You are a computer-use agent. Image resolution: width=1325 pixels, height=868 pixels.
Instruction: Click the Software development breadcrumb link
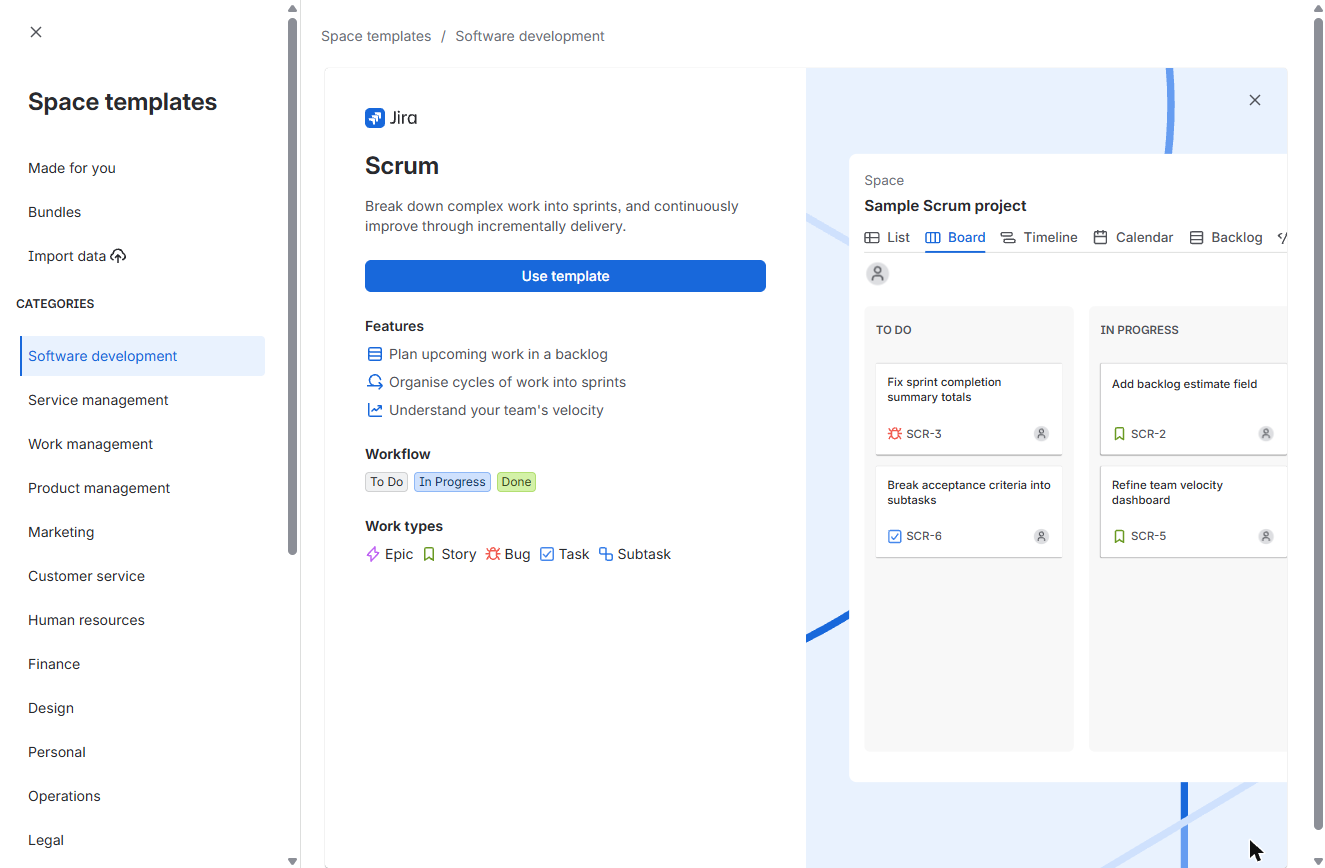click(530, 36)
